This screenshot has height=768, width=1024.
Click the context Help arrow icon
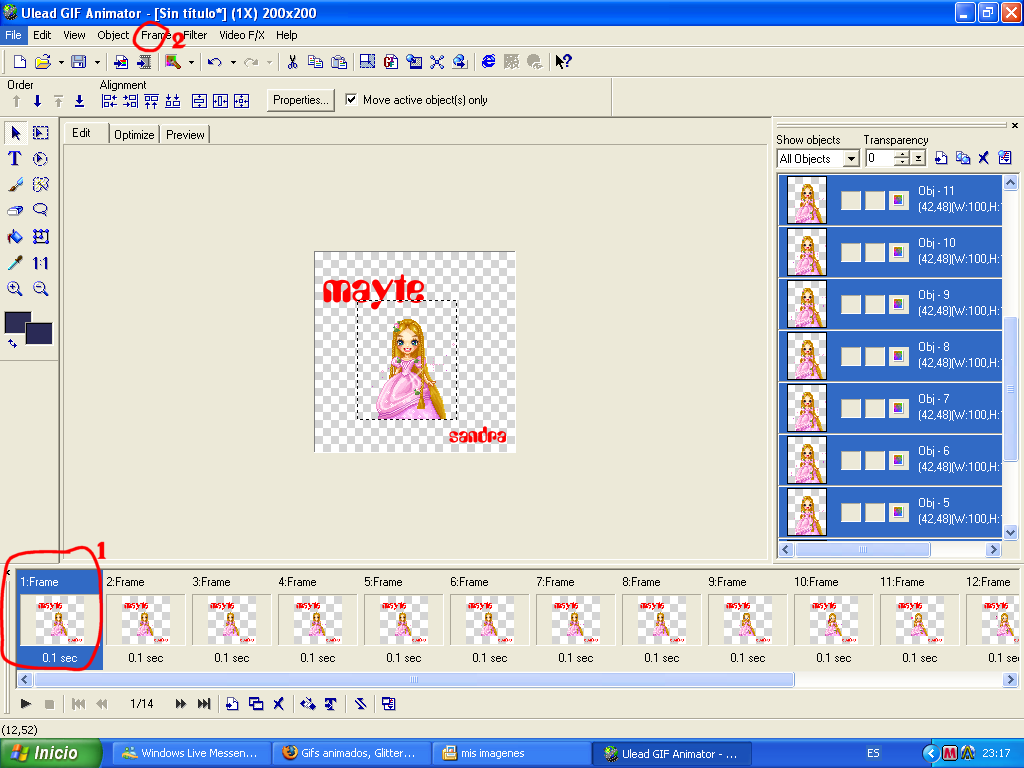pos(563,62)
